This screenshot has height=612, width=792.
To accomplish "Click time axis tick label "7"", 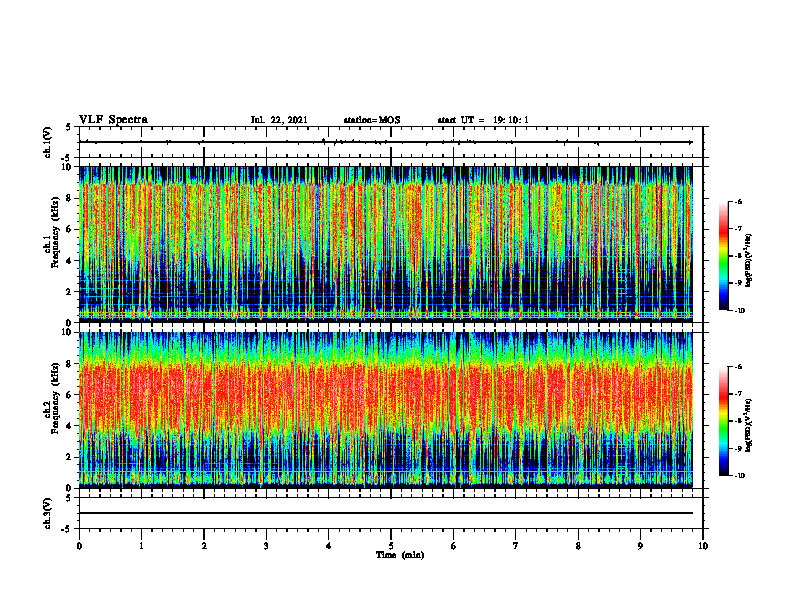I will tap(516, 546).
